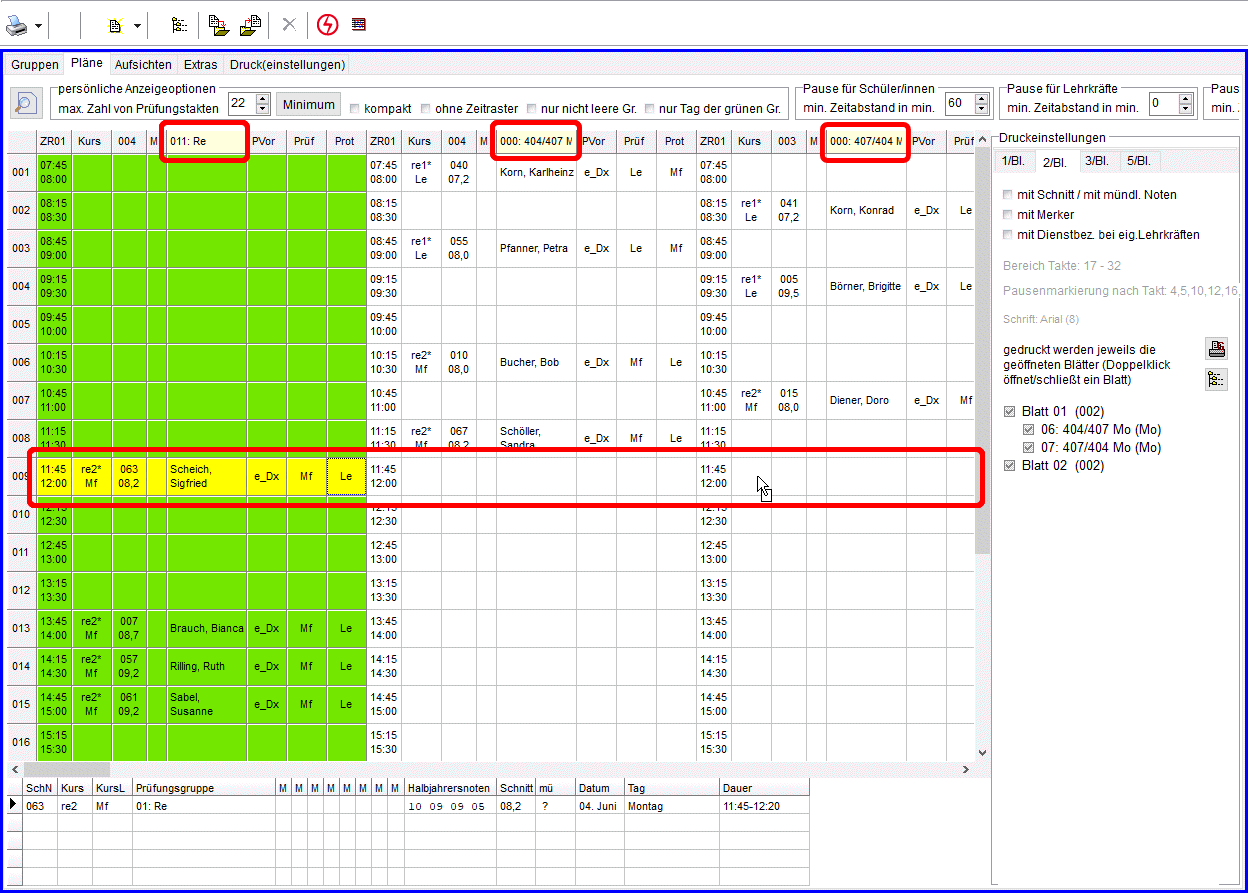Click the import document into folder icon
This screenshot has width=1248, height=893.
click(219, 25)
